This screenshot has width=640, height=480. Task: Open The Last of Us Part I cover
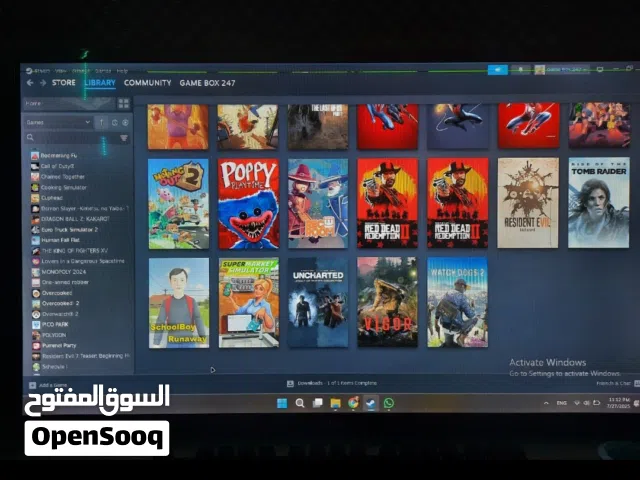point(318,127)
